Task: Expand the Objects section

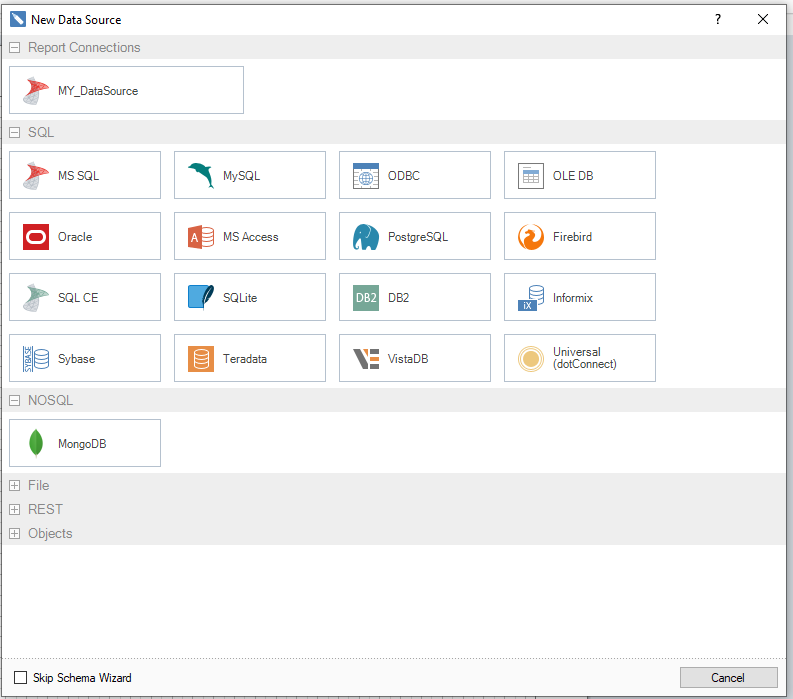Action: pyautogui.click(x=15, y=534)
